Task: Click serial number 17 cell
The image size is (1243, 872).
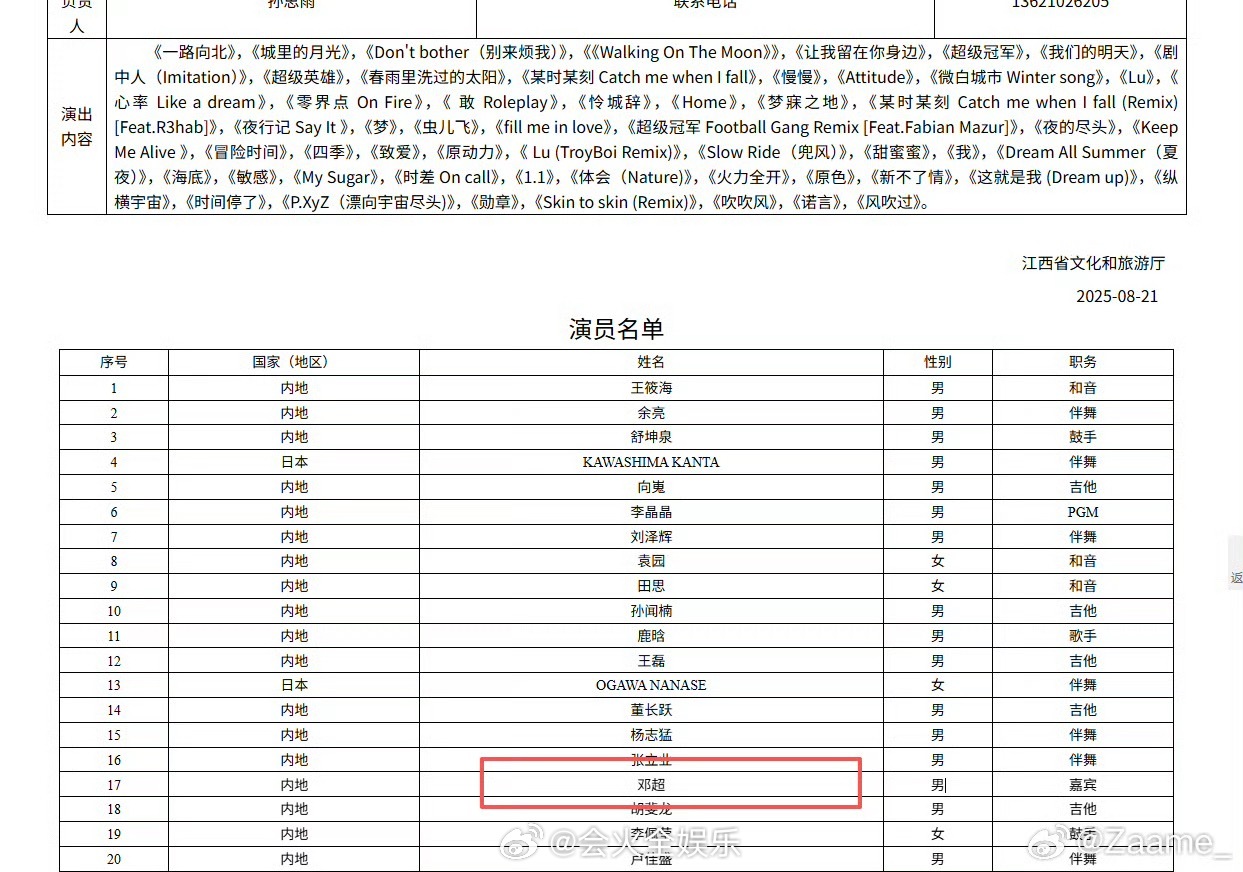Action: 114,785
